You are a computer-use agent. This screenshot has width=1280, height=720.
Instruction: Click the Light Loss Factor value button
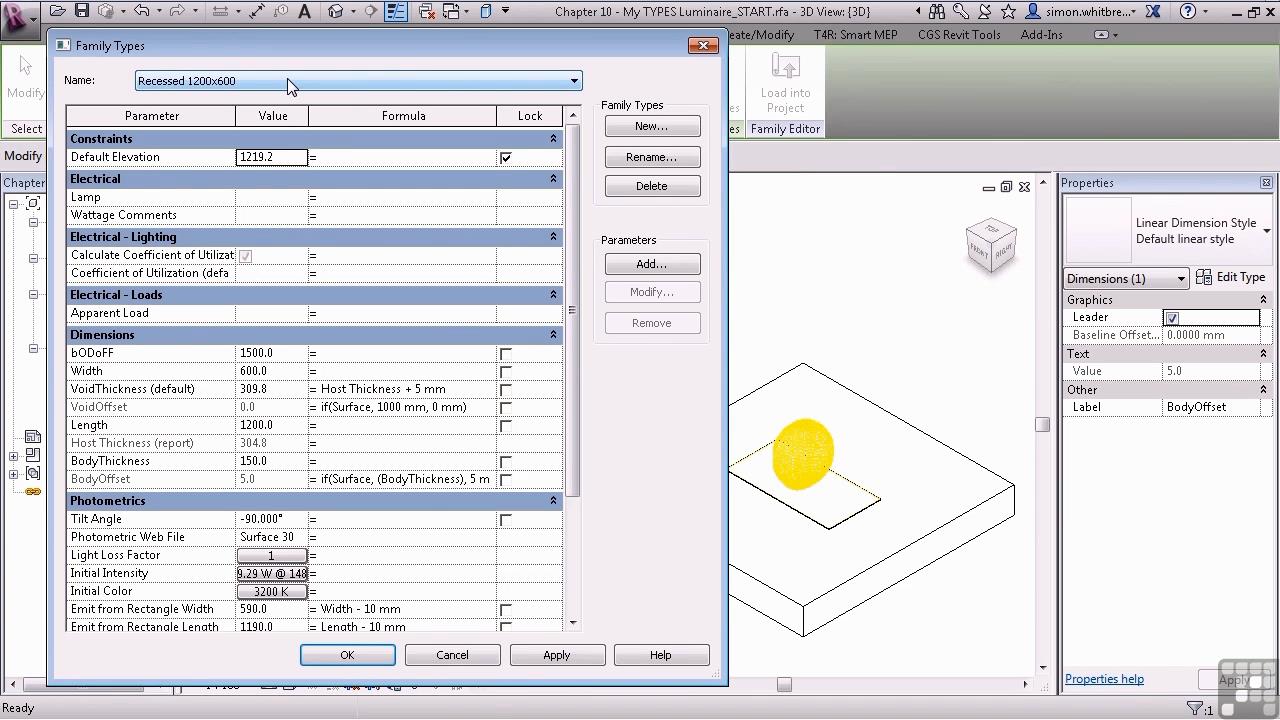pyautogui.click(x=272, y=555)
